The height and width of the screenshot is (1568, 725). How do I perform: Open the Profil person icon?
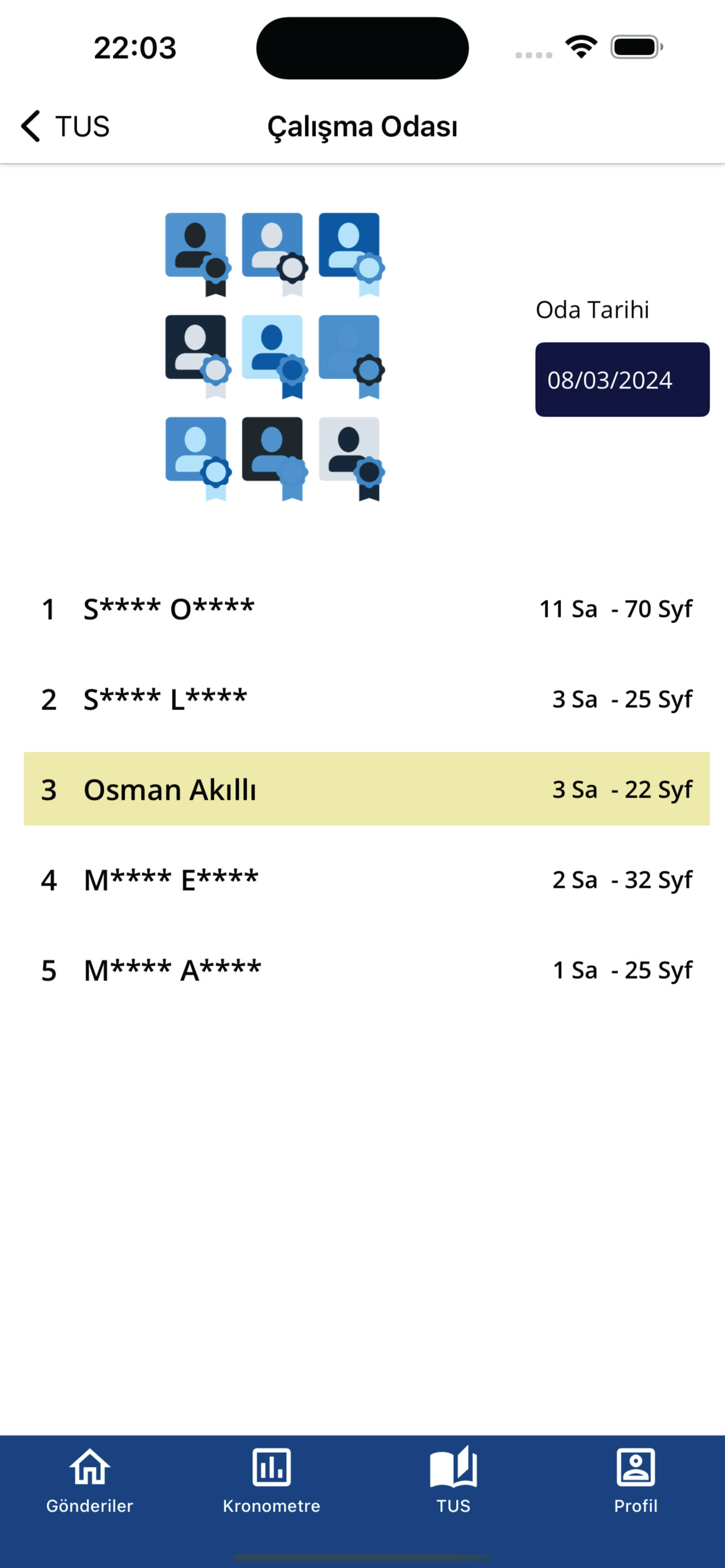636,1466
